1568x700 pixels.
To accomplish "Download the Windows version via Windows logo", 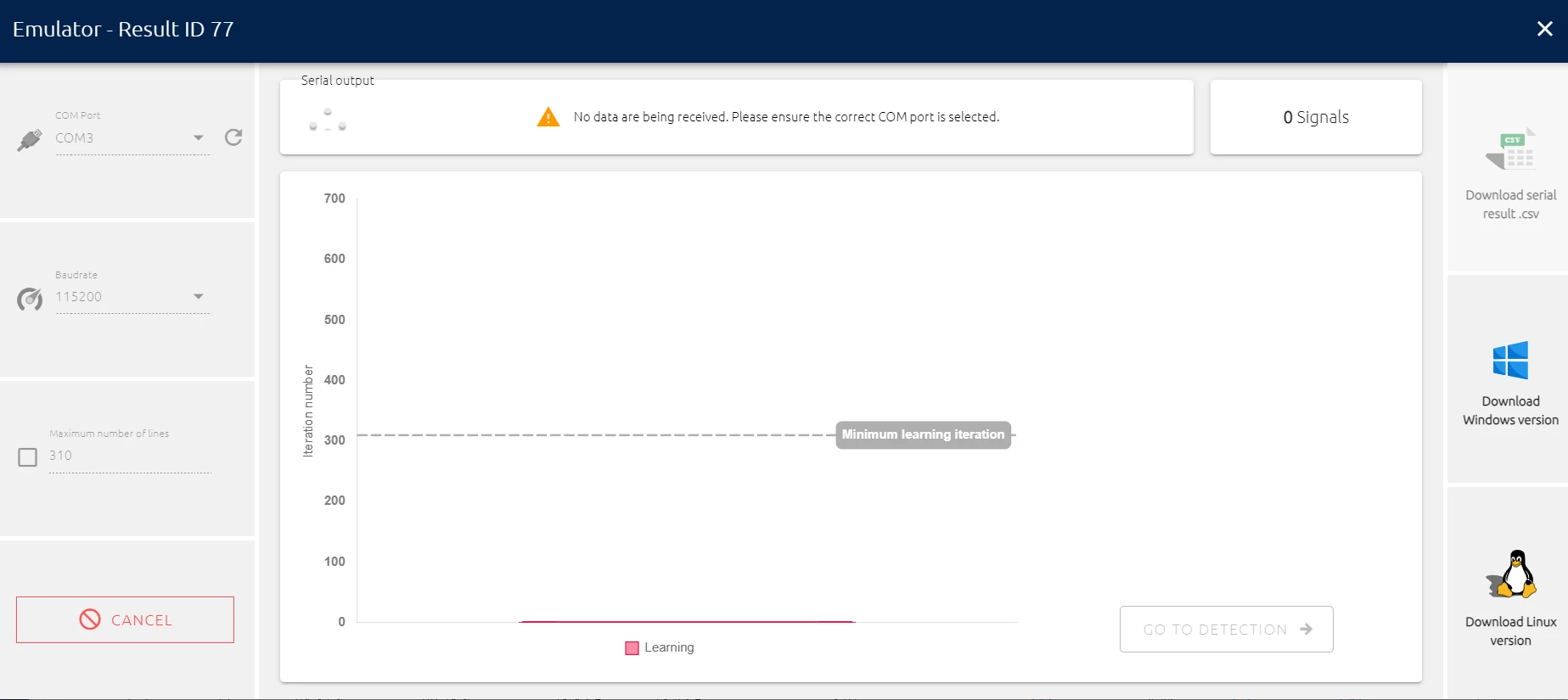I will [1510, 361].
